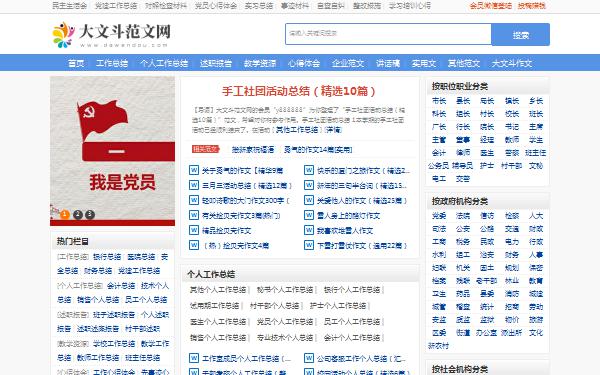Image resolution: width=600 pixels, height=375 pixels.
Task: Click Word icon beside 下雪打雪仗作文
Action: tap(309, 245)
